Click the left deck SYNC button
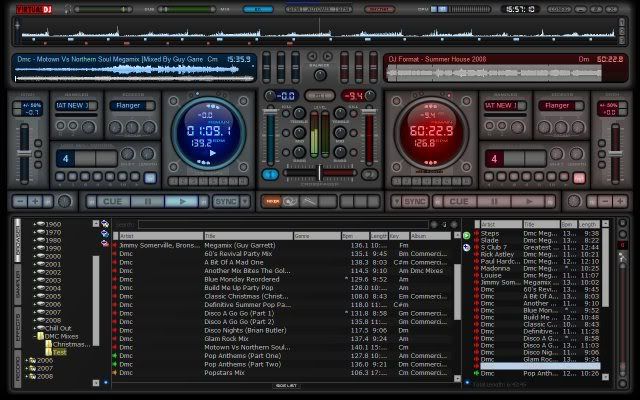Image resolution: width=640 pixels, height=400 pixels. click(x=226, y=202)
